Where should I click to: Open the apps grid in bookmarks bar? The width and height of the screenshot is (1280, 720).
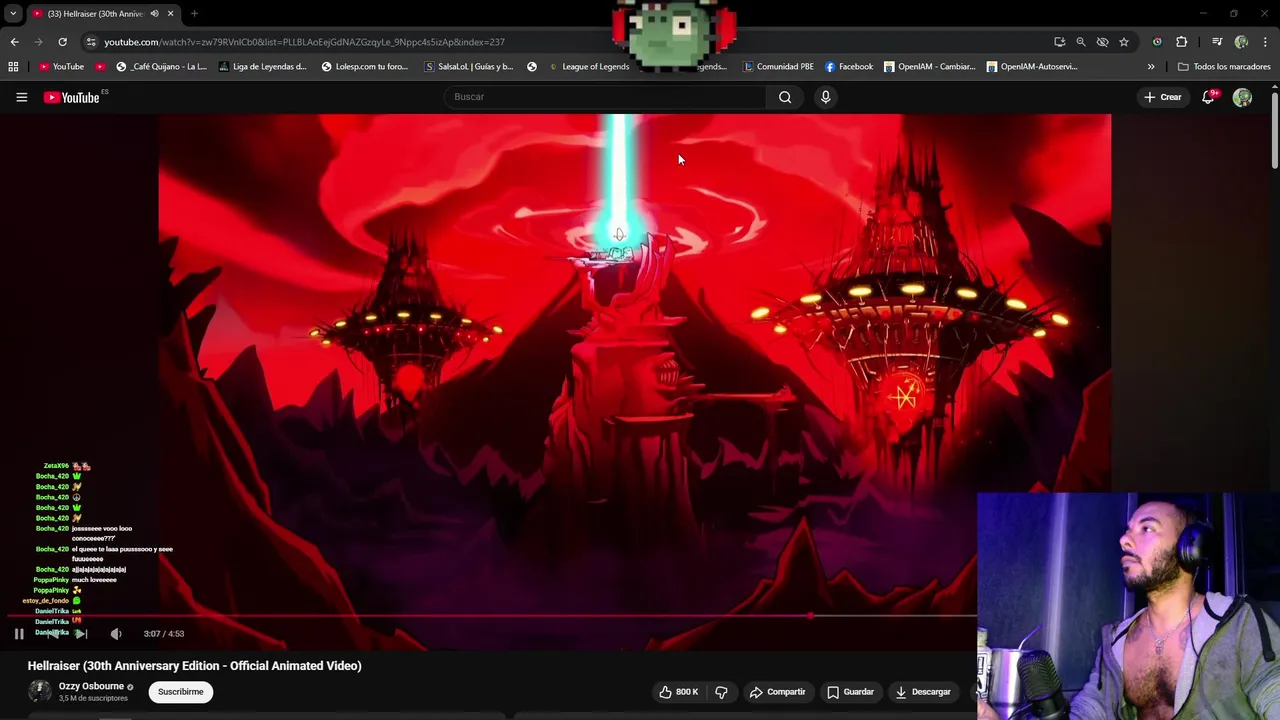pyautogui.click(x=13, y=67)
